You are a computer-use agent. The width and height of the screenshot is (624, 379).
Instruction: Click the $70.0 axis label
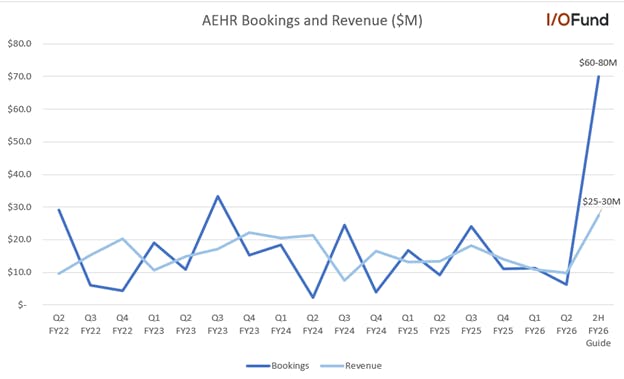coord(20,76)
